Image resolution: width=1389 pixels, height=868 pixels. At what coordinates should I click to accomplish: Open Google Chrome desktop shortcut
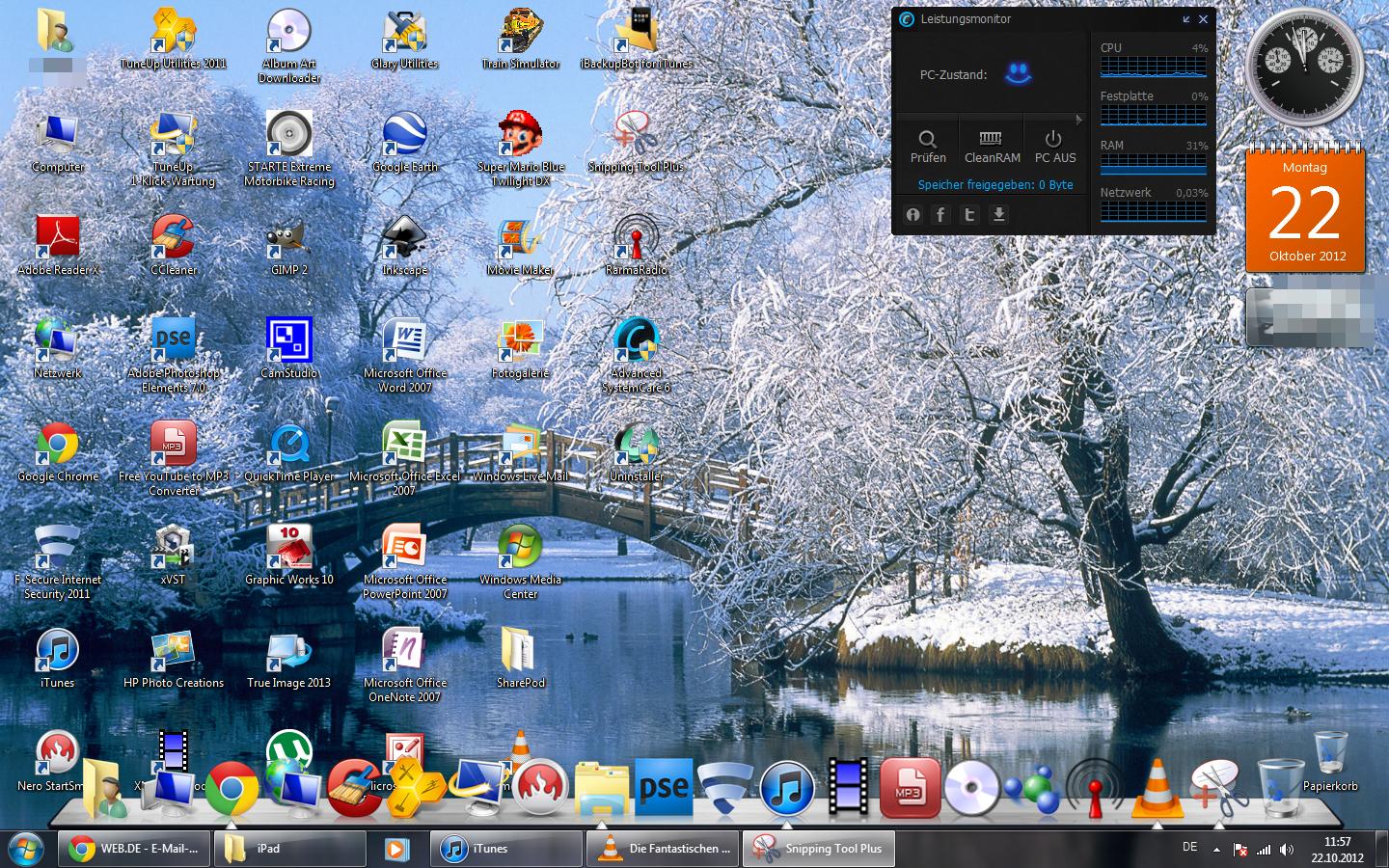pos(58,452)
